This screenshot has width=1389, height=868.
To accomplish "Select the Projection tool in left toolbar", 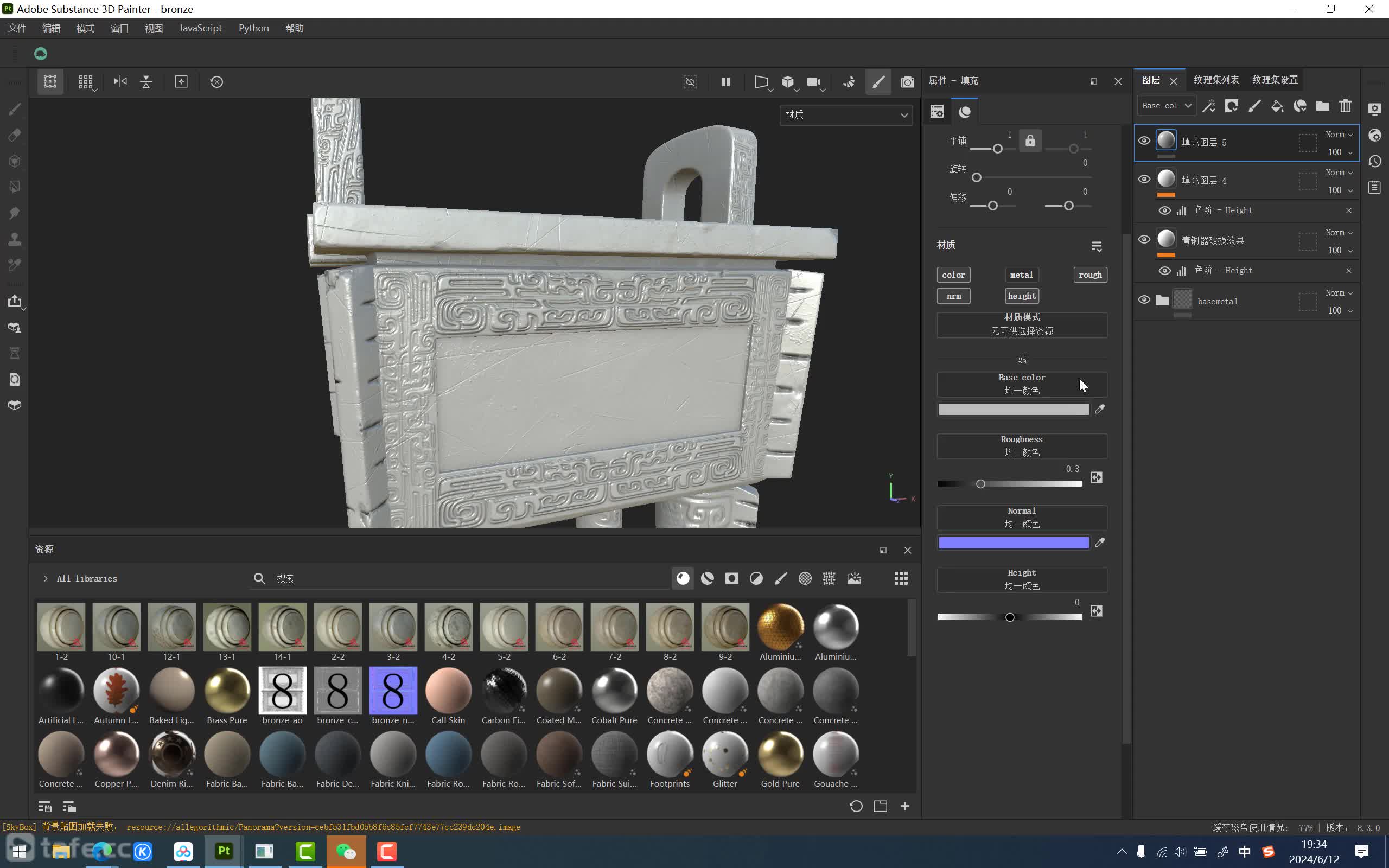I will [x=15, y=161].
